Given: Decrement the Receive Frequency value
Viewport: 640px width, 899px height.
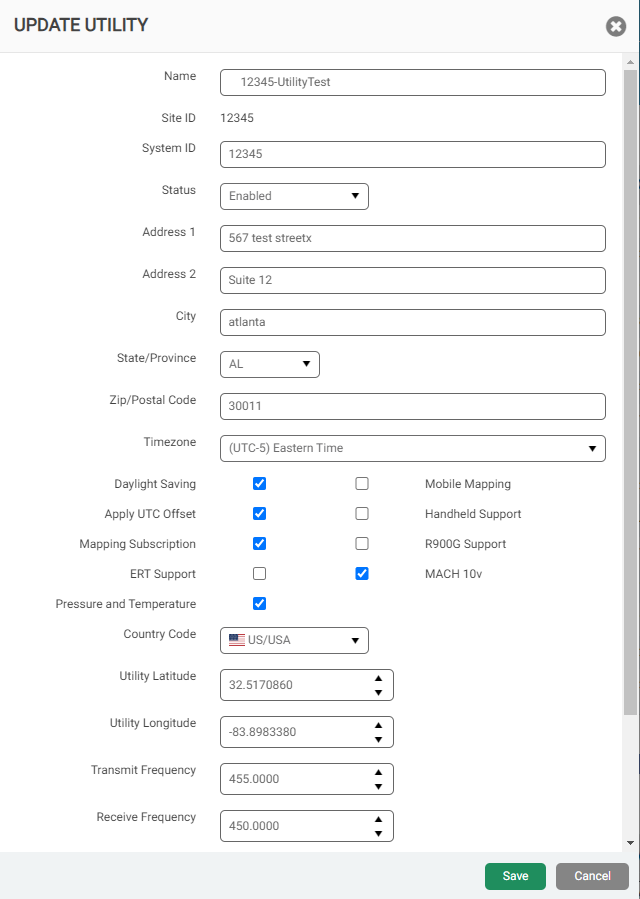Looking at the screenshot, I should pos(378,834).
